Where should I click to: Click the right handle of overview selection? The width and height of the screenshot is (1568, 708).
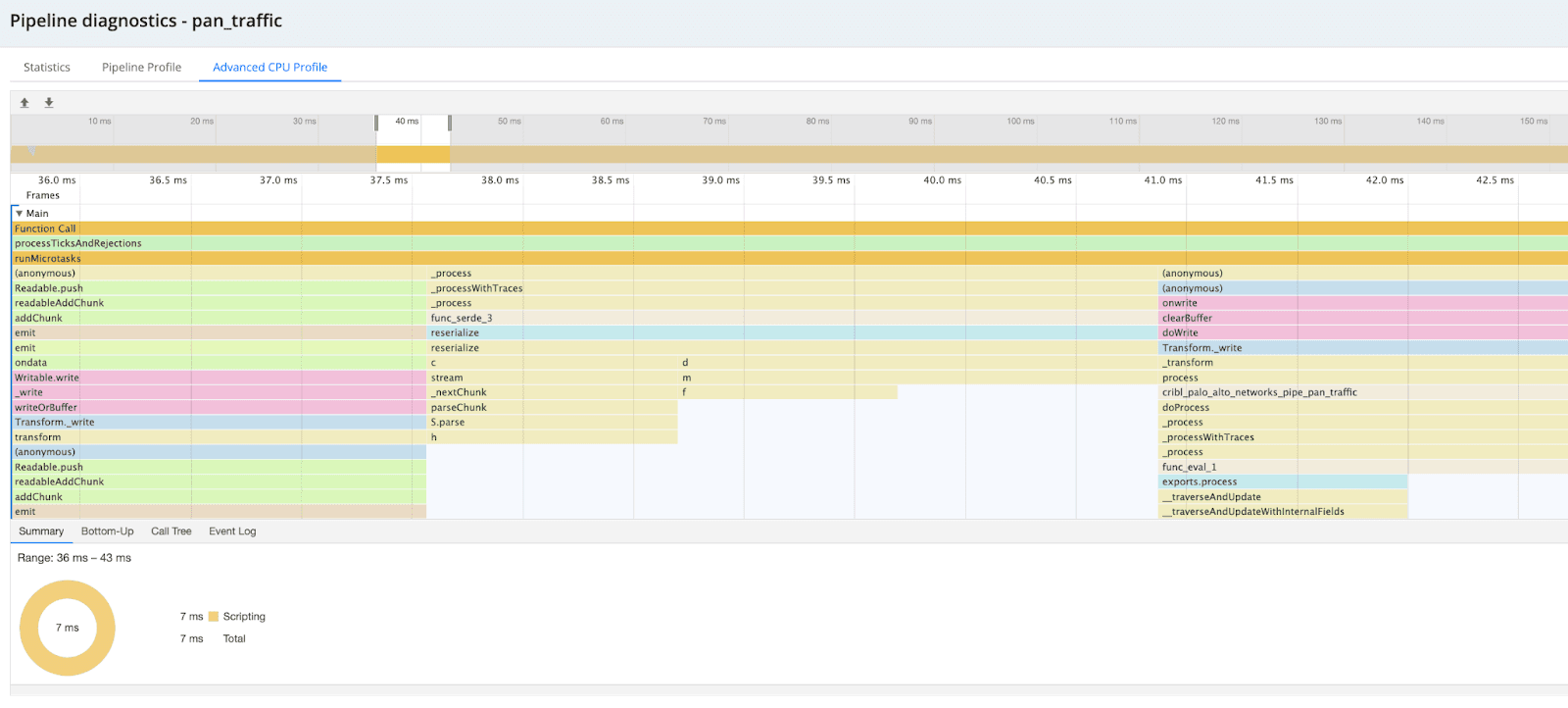click(450, 123)
